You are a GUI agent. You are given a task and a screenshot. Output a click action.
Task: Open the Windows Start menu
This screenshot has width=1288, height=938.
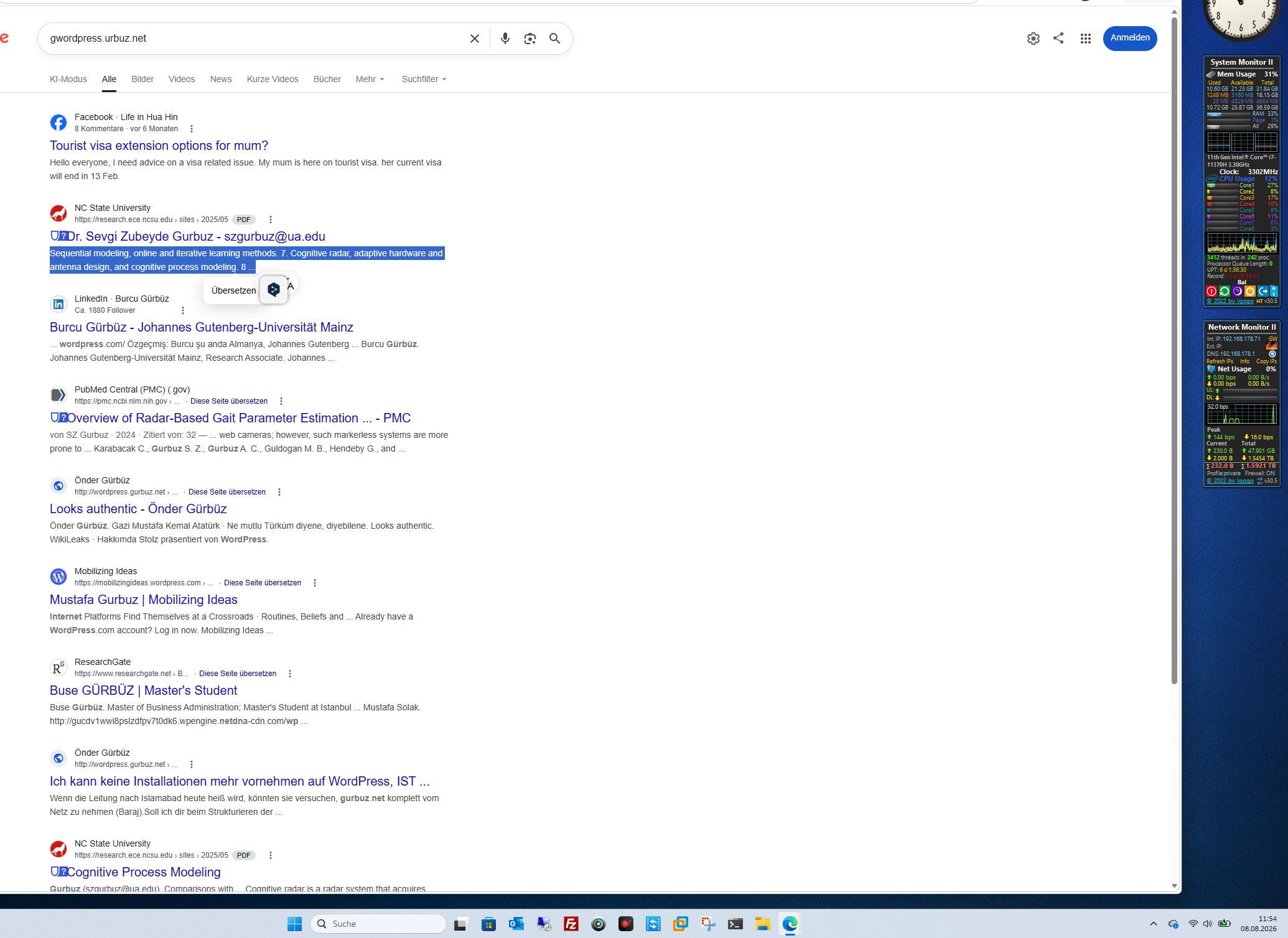295,924
